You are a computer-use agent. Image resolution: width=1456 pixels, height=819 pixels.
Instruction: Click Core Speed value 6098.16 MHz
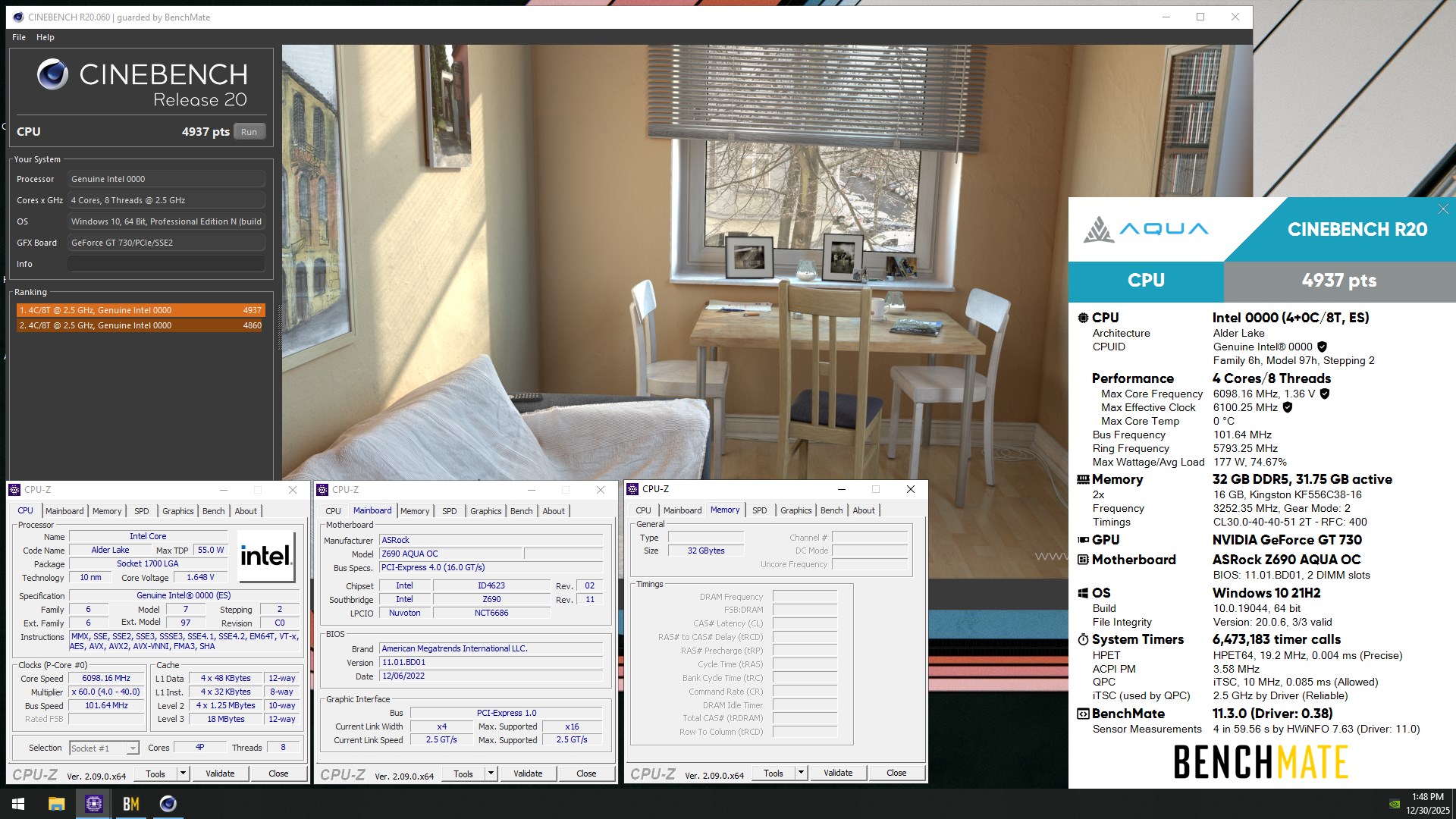106,679
